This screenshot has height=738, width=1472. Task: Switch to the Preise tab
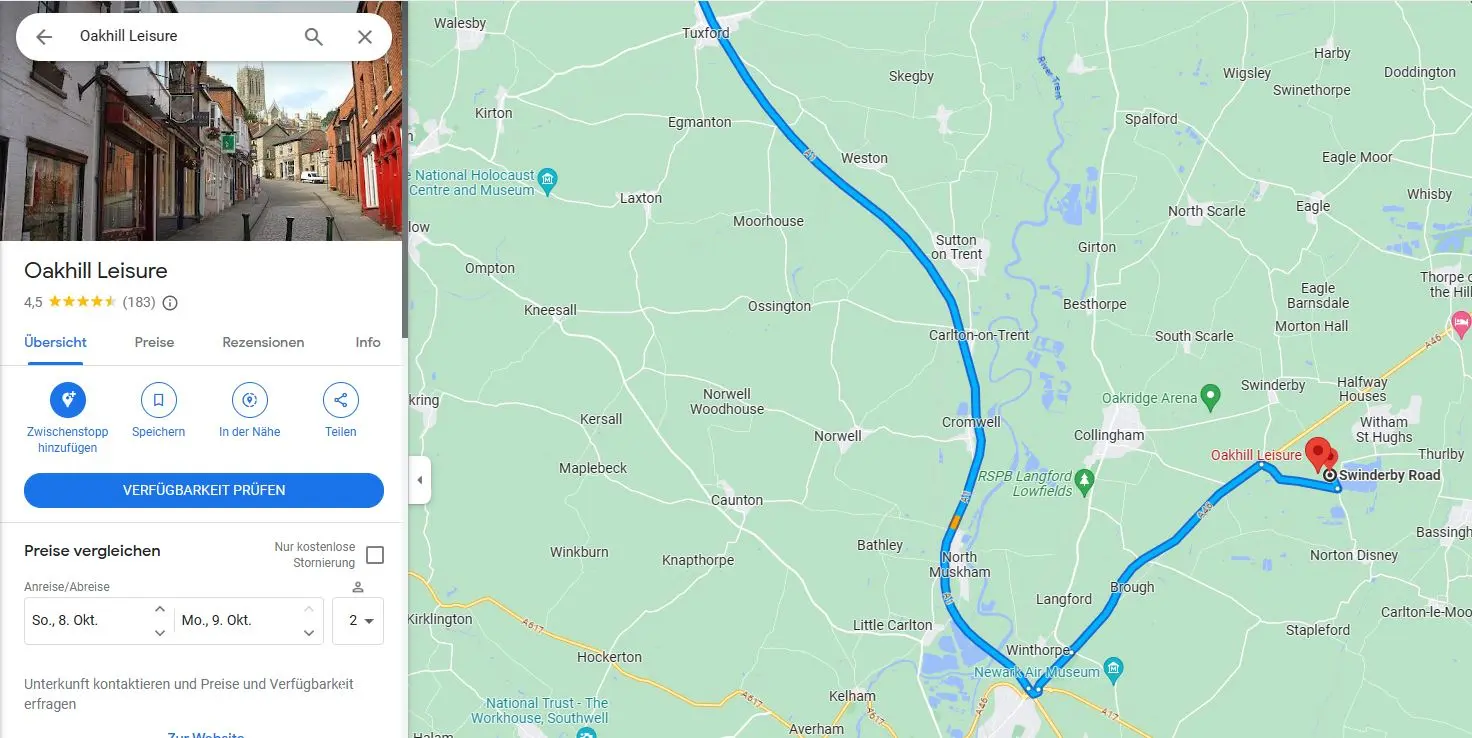[x=154, y=342]
